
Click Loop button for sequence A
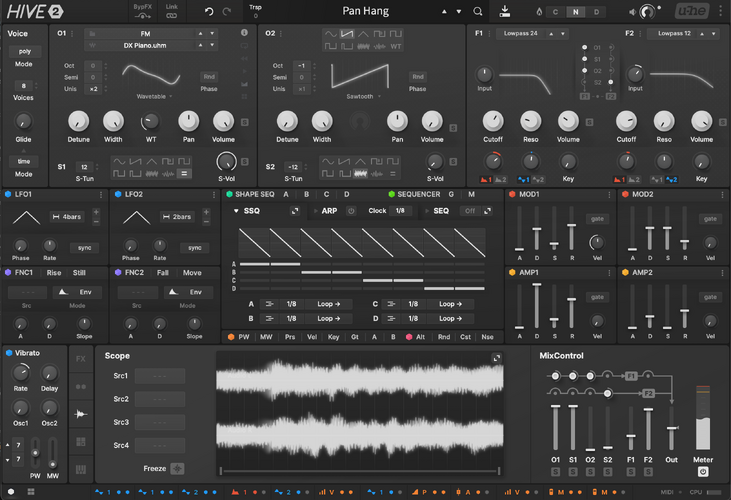pyautogui.click(x=329, y=304)
